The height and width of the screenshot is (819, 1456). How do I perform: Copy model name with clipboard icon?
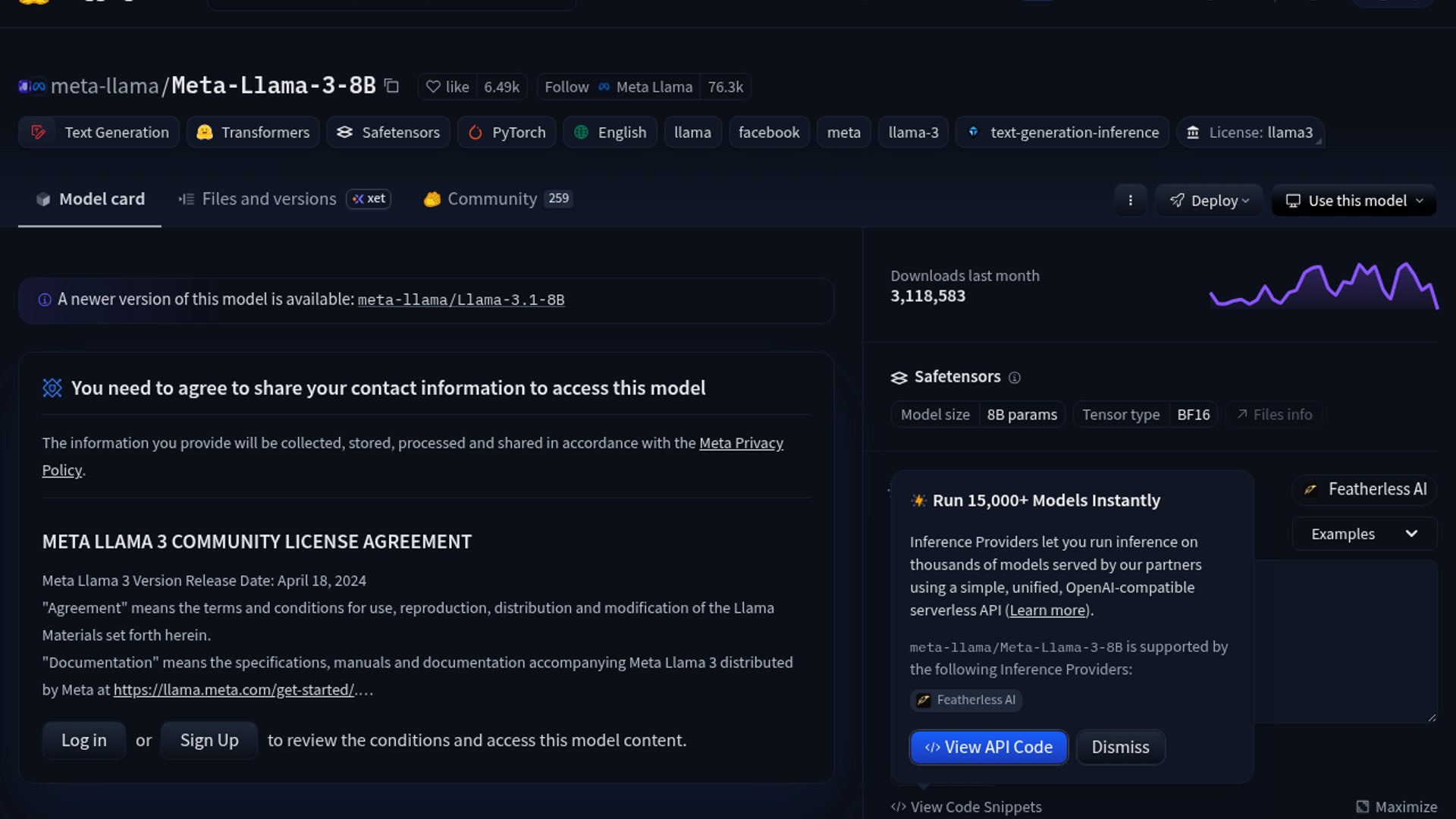pos(391,86)
